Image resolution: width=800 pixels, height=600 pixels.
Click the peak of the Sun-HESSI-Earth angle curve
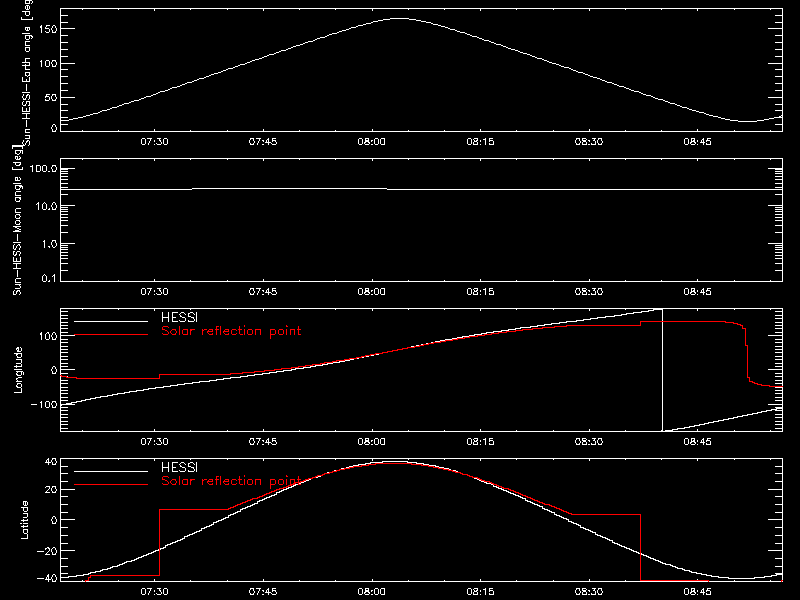pos(399,18)
